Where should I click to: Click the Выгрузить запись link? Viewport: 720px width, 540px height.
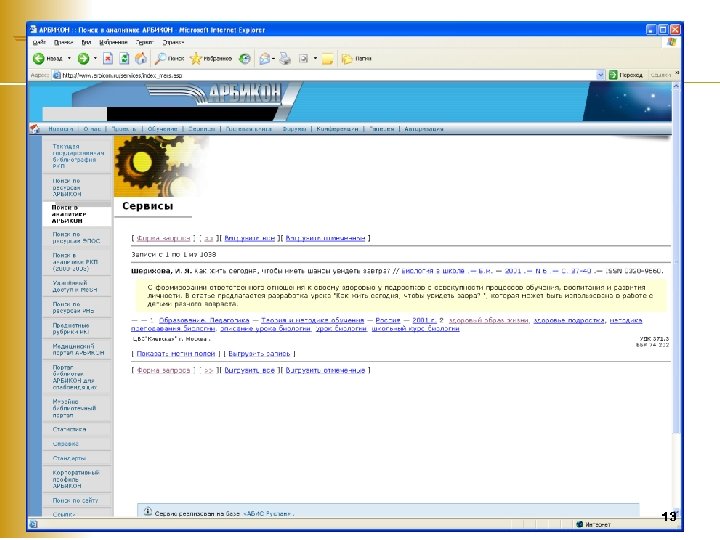coord(259,354)
